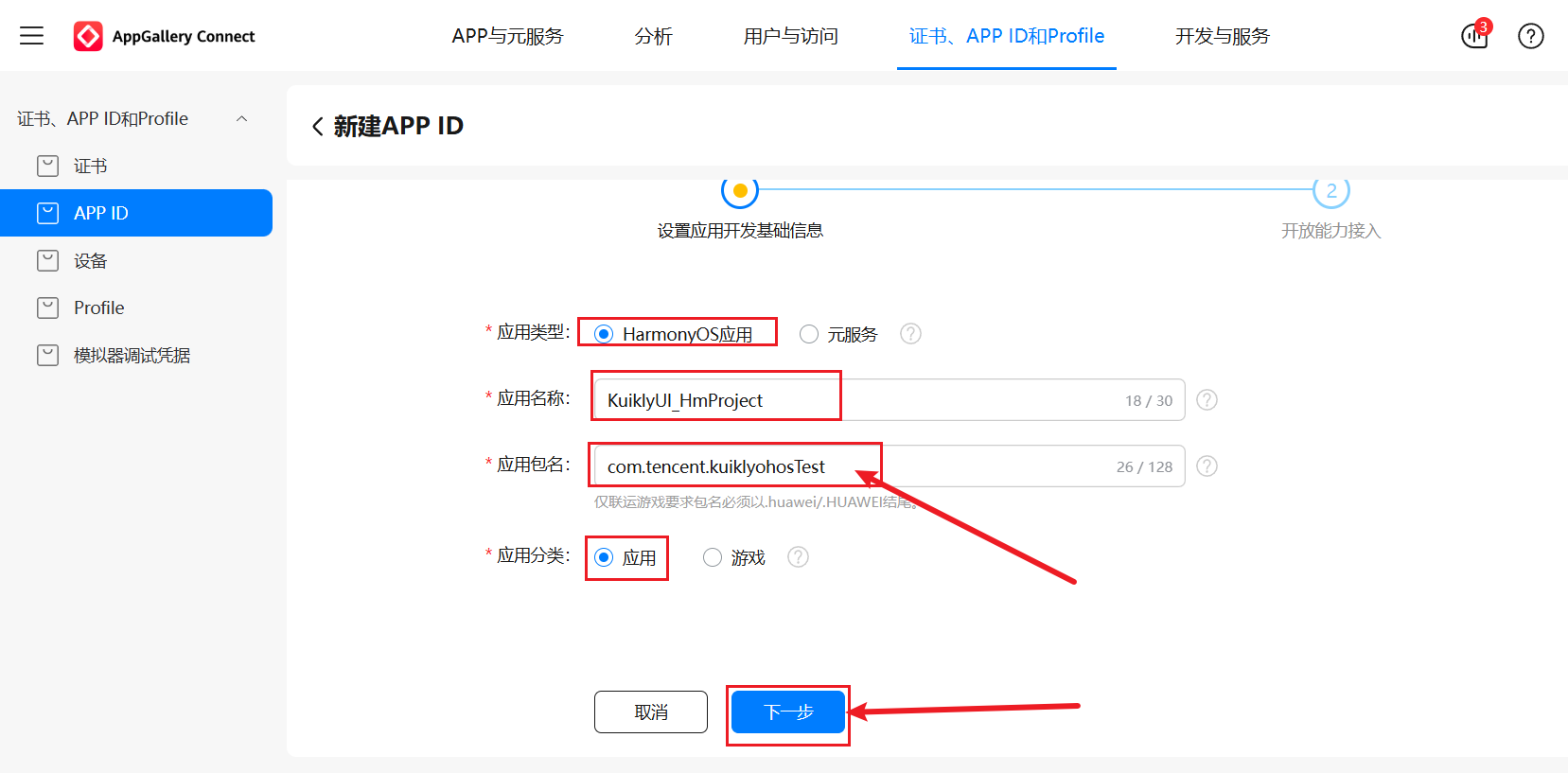1568x773 pixels.
Task: Open the help question mark in header
Action: (x=1530, y=36)
